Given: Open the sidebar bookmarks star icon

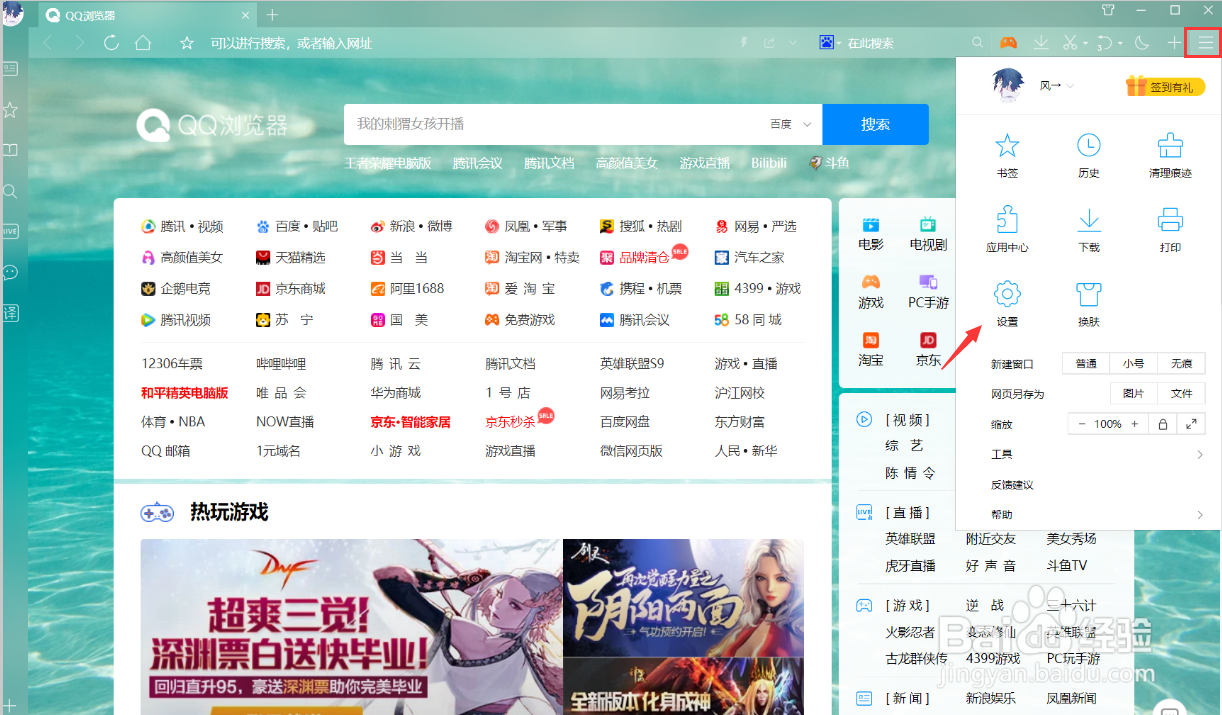Looking at the screenshot, I should pyautogui.click(x=10, y=108).
